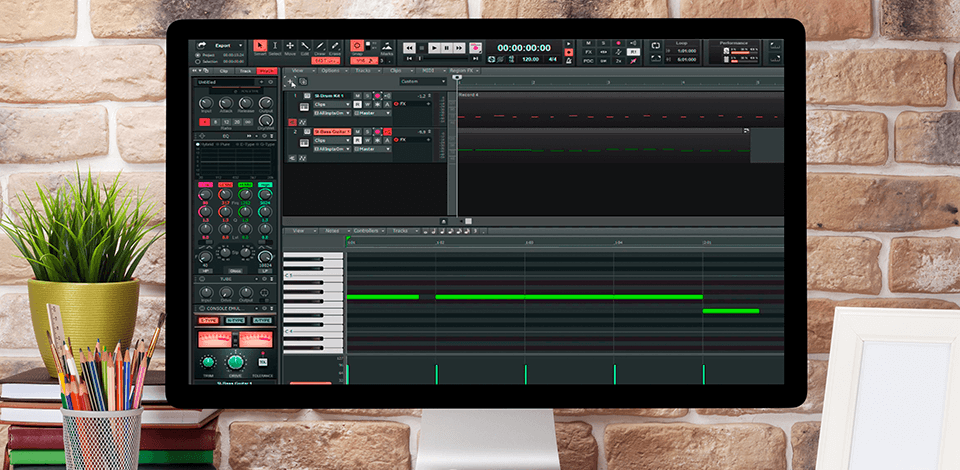Arm the SI-Drum Kit track for recording

[376, 96]
